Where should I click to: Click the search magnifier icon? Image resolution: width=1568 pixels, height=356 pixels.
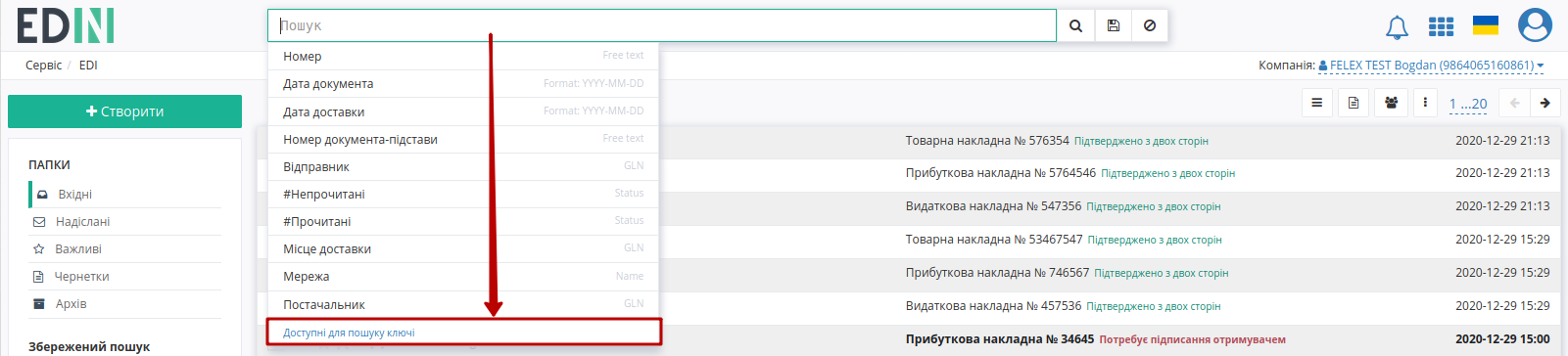point(1075,25)
